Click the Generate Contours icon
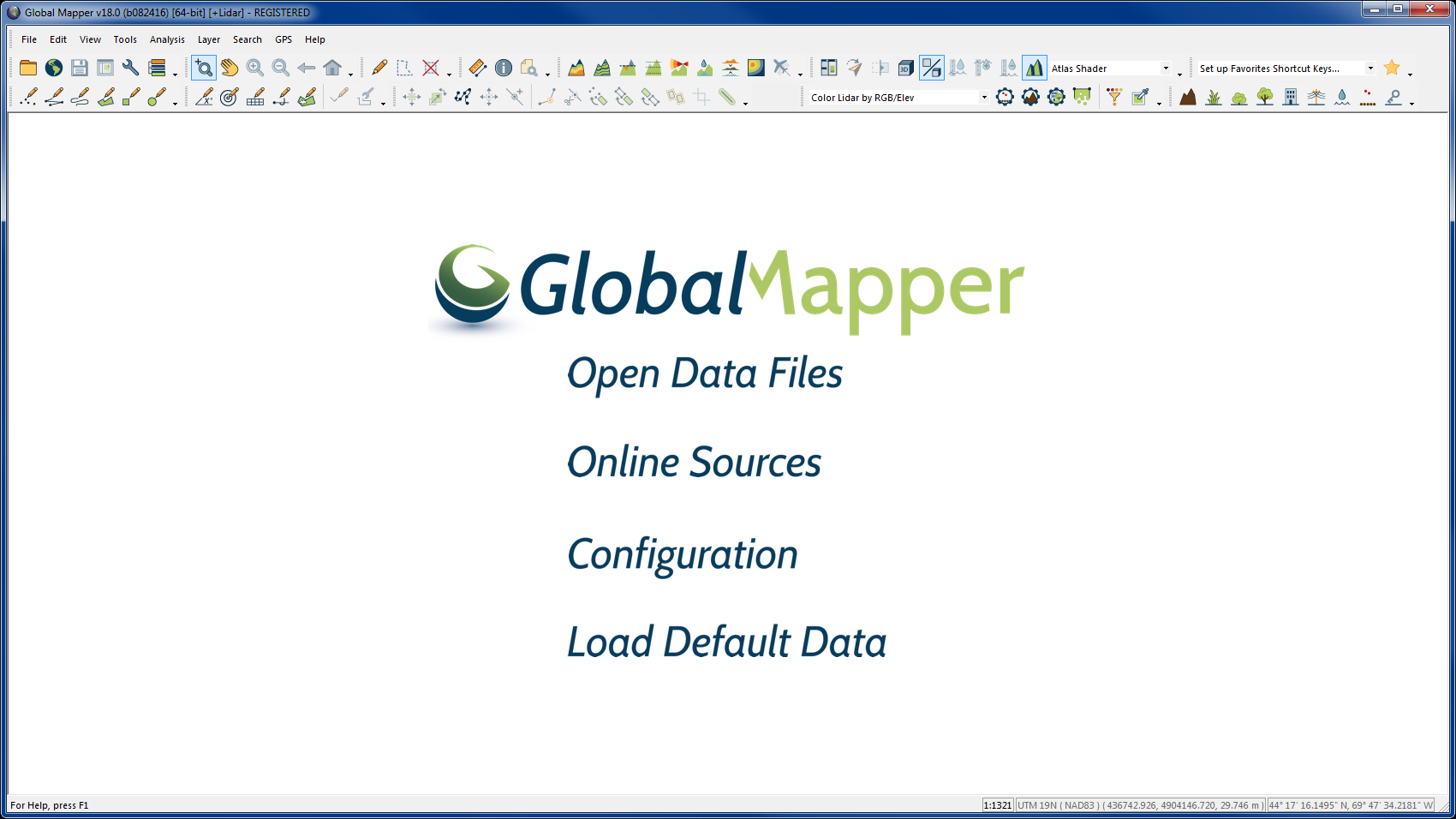 pyautogui.click(x=602, y=68)
